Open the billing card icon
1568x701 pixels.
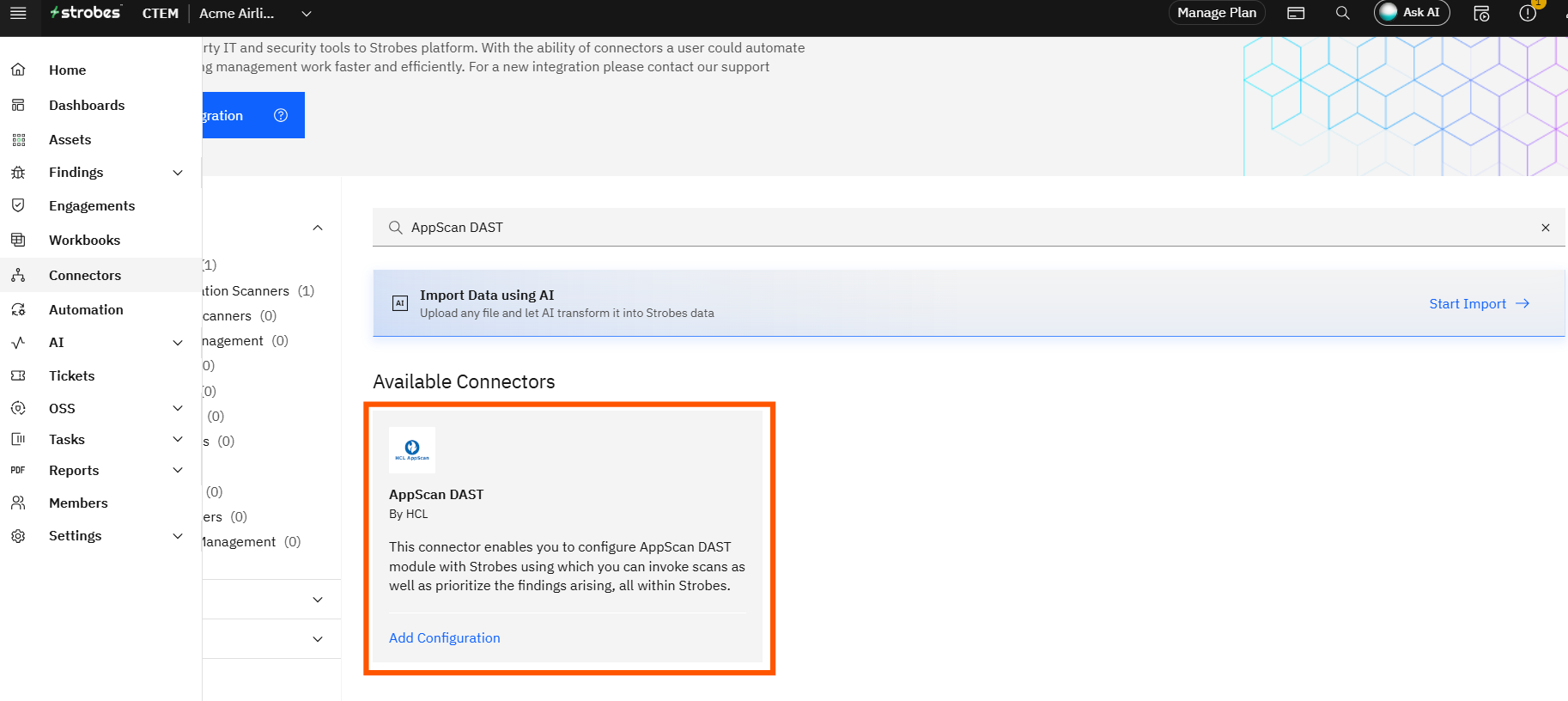tap(1296, 13)
